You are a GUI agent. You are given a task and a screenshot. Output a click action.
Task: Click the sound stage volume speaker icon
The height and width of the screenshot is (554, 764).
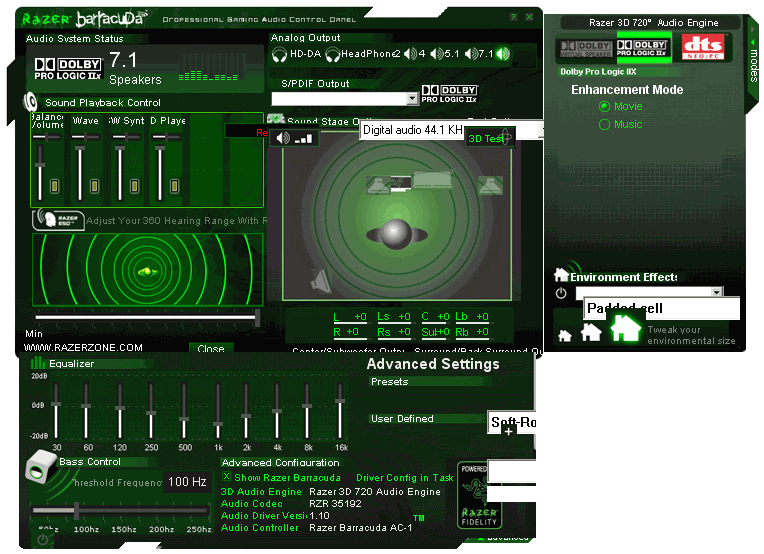pyautogui.click(x=283, y=138)
